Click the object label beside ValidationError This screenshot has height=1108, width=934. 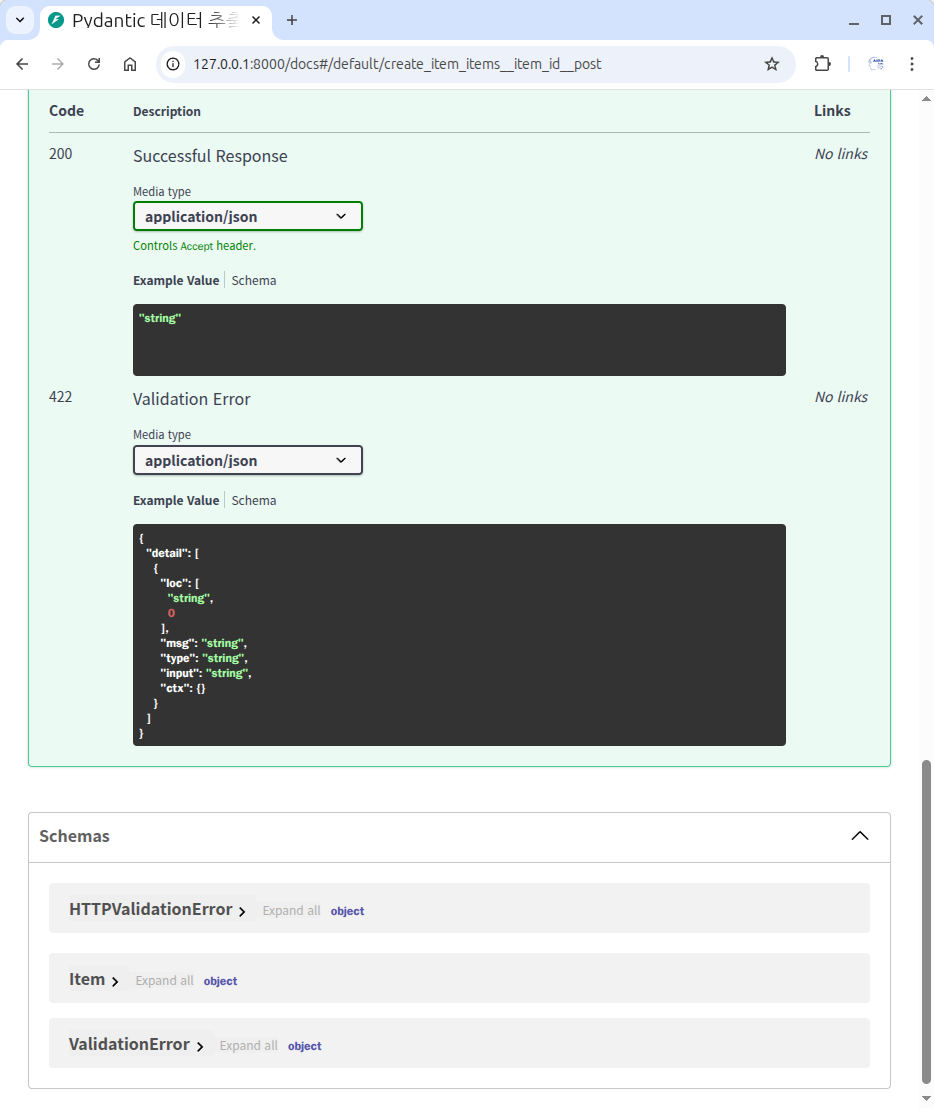point(305,1046)
